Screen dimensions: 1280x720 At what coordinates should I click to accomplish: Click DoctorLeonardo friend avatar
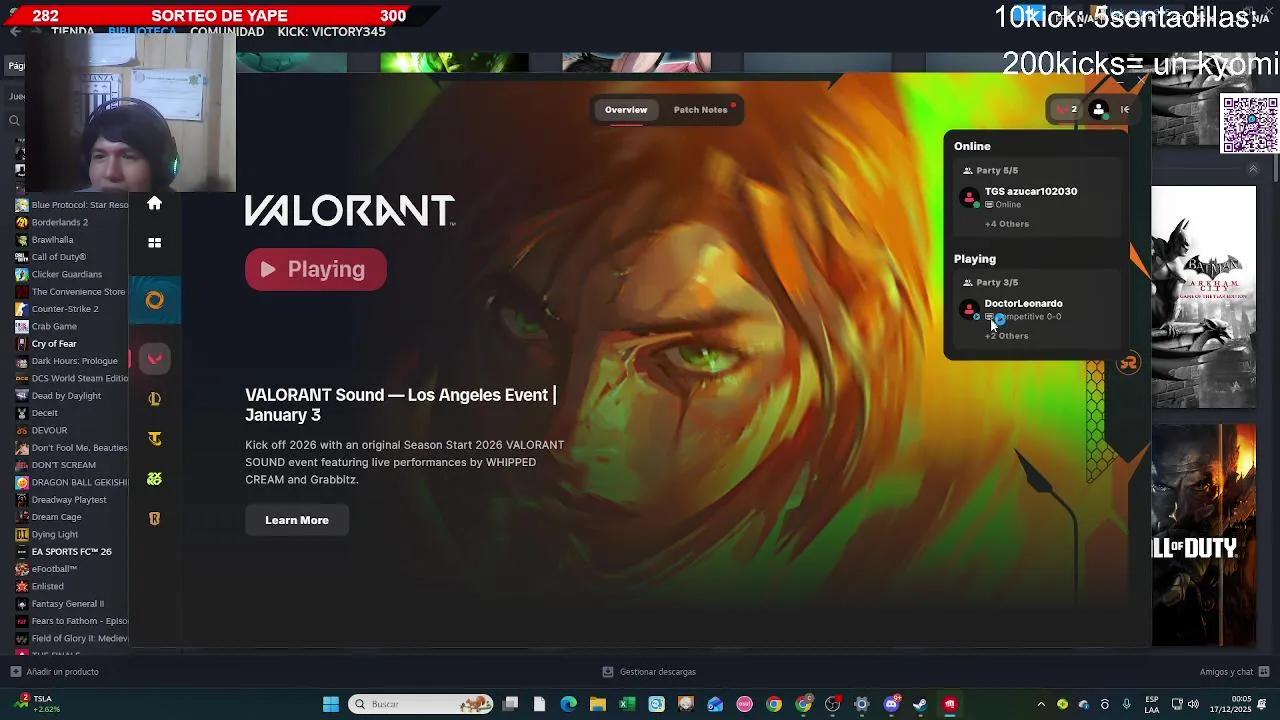pos(968,309)
